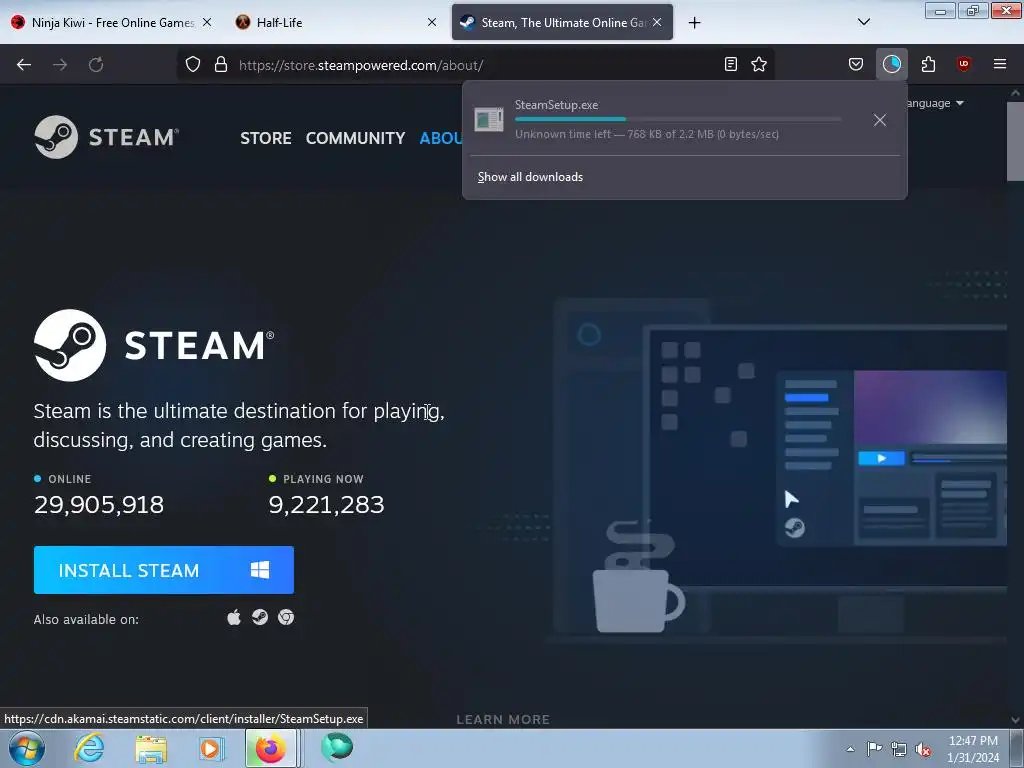Cancel the SteamSetup.exe download

(880, 120)
